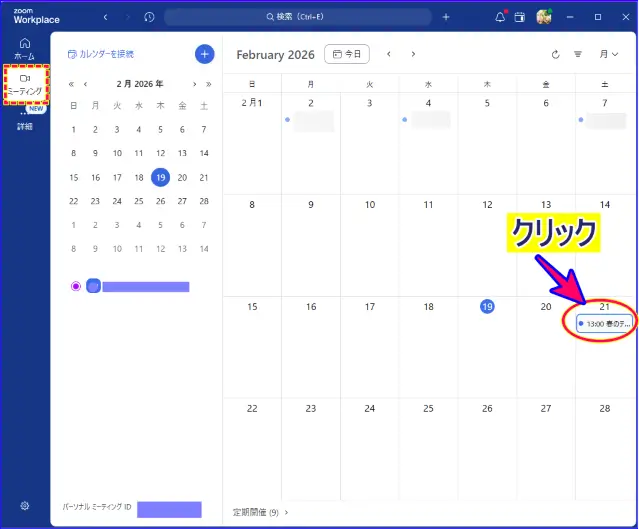Click the February 2026 heading
The height and width of the screenshot is (529, 640).
point(276,55)
